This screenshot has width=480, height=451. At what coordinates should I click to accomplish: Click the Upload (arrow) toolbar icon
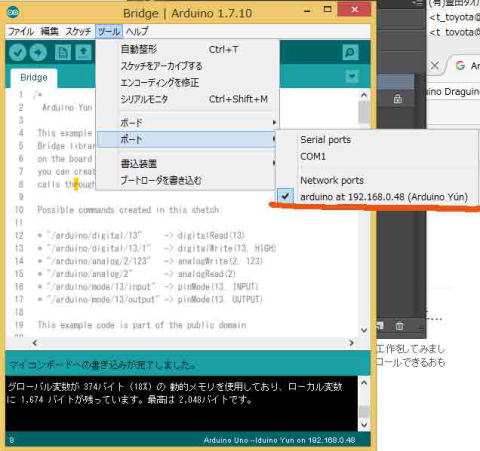point(38,52)
